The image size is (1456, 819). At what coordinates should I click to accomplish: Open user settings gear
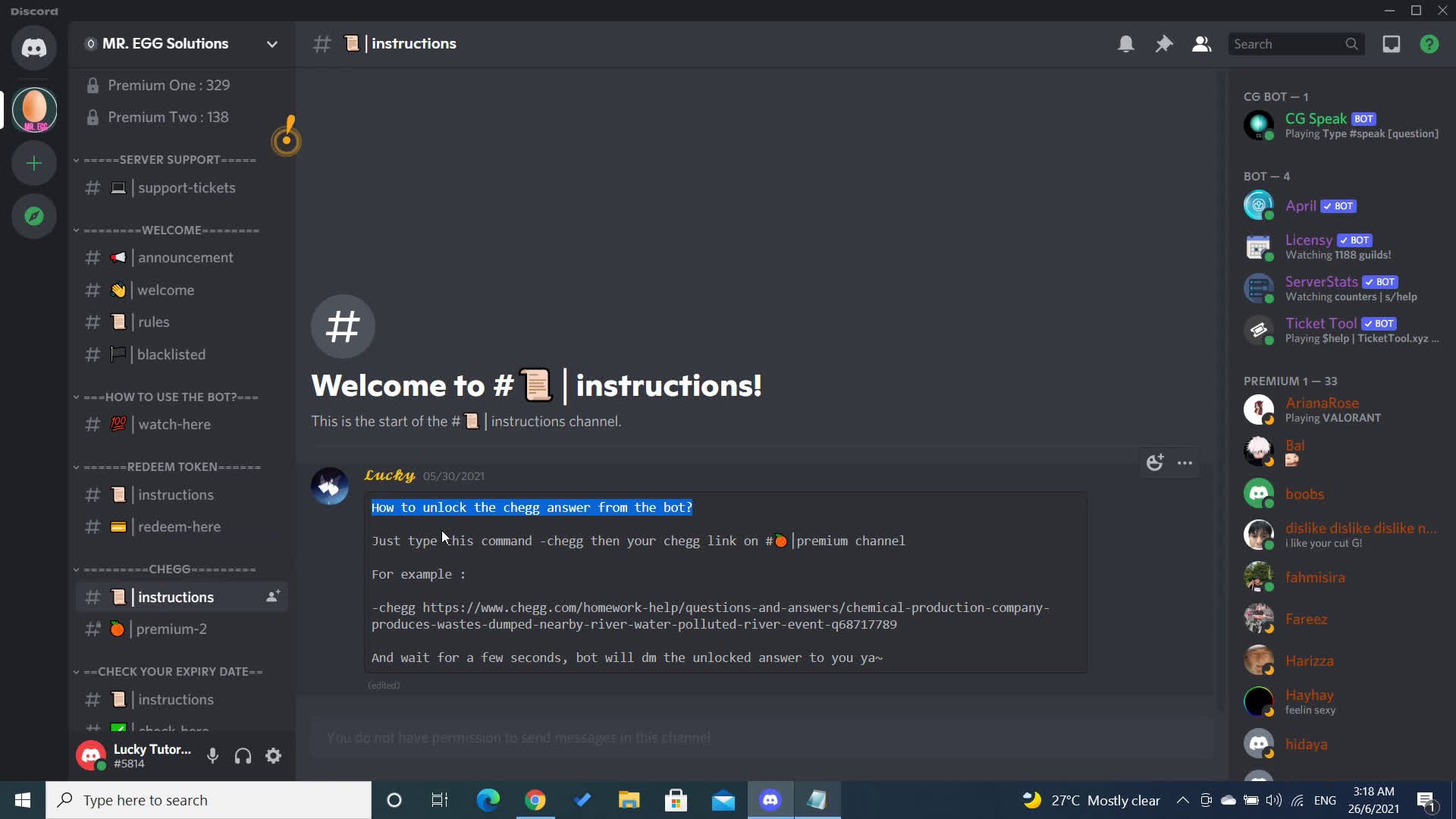click(272, 755)
